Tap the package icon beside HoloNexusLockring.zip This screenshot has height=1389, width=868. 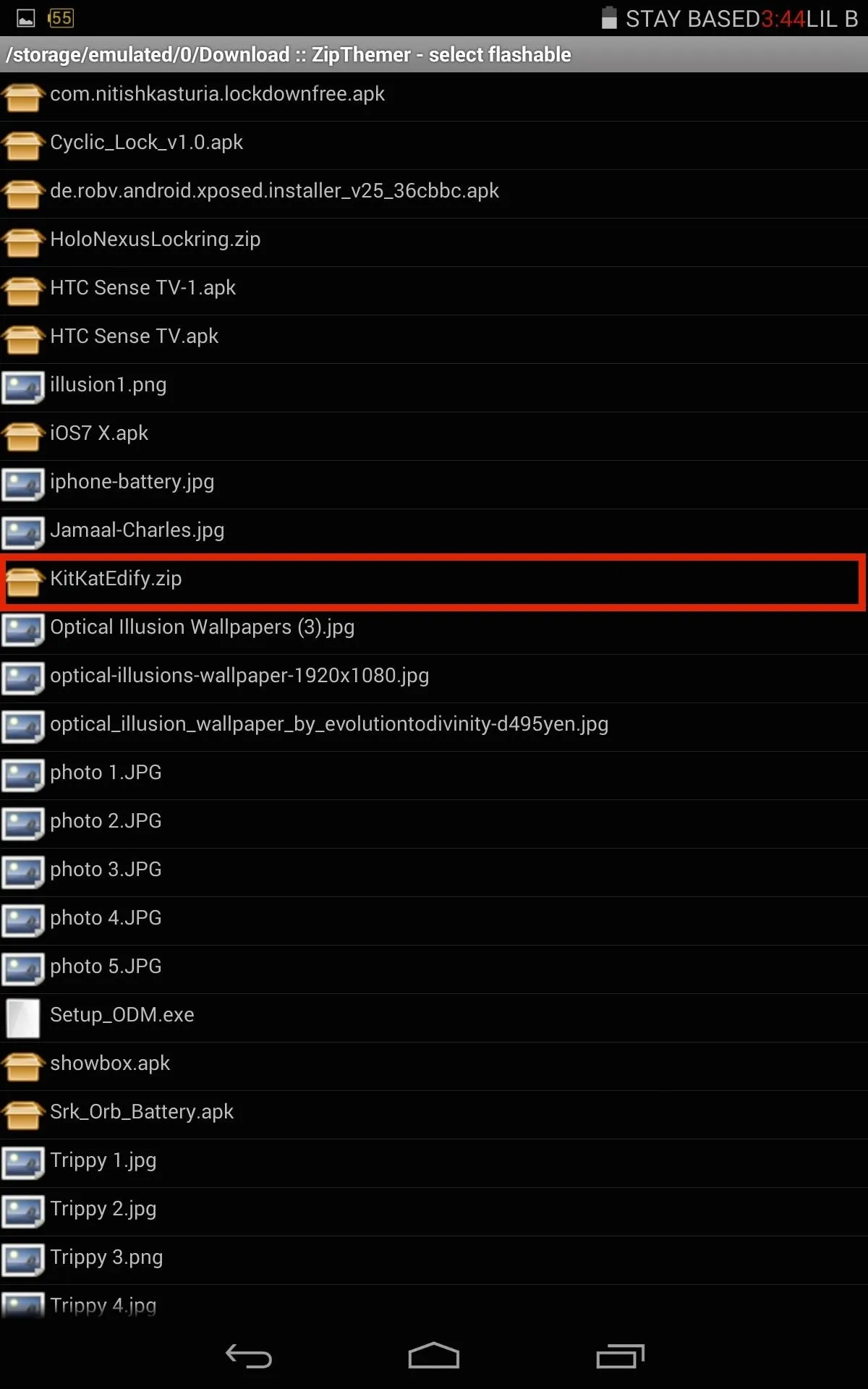[x=23, y=242]
